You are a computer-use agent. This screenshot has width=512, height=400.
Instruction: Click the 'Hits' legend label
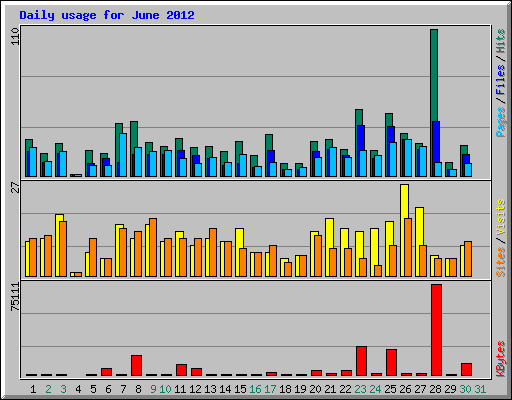click(x=500, y=41)
